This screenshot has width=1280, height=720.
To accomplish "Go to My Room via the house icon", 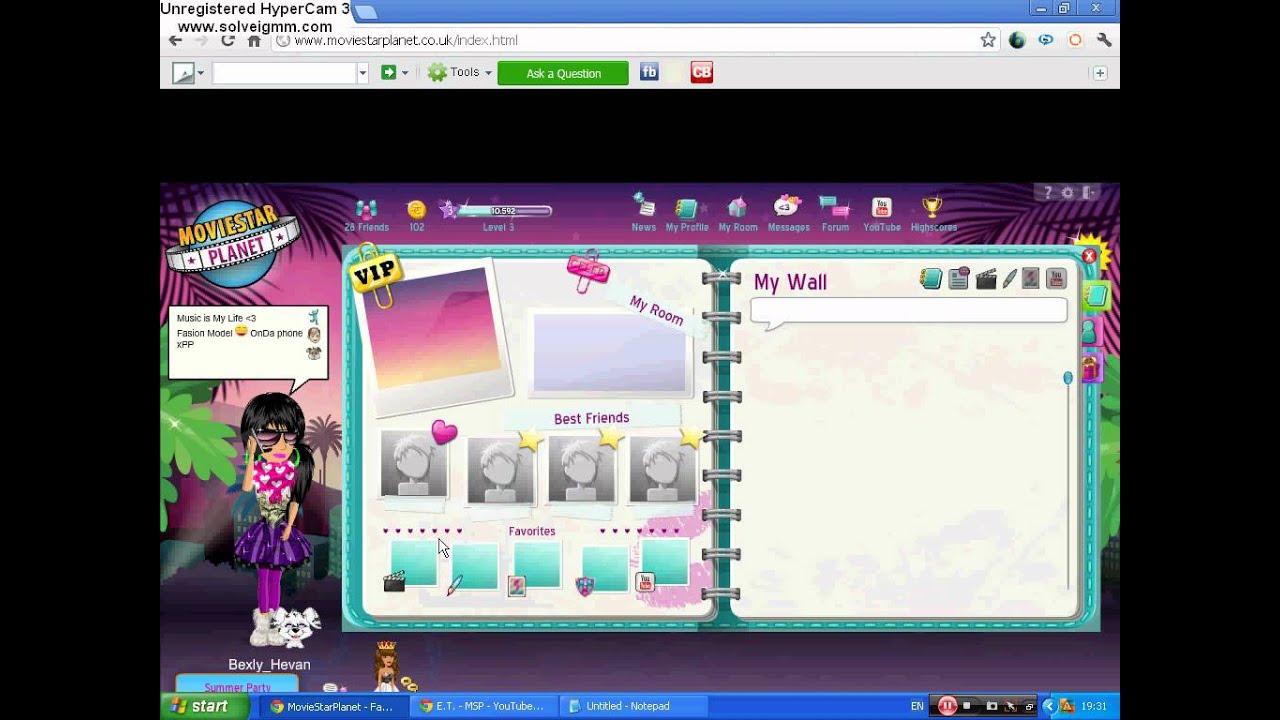I will pos(737,207).
